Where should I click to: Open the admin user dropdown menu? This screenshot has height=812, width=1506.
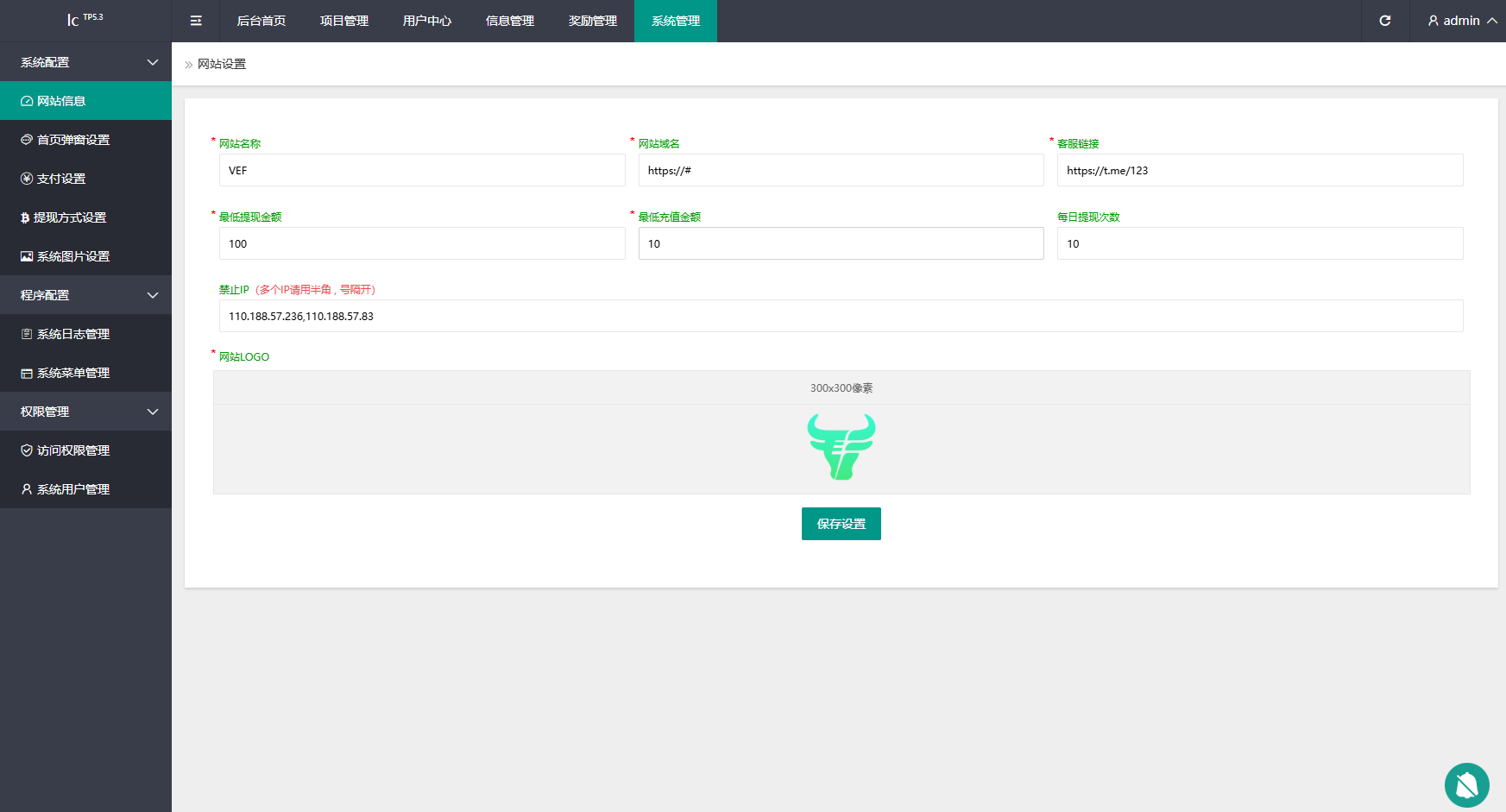[1462, 21]
